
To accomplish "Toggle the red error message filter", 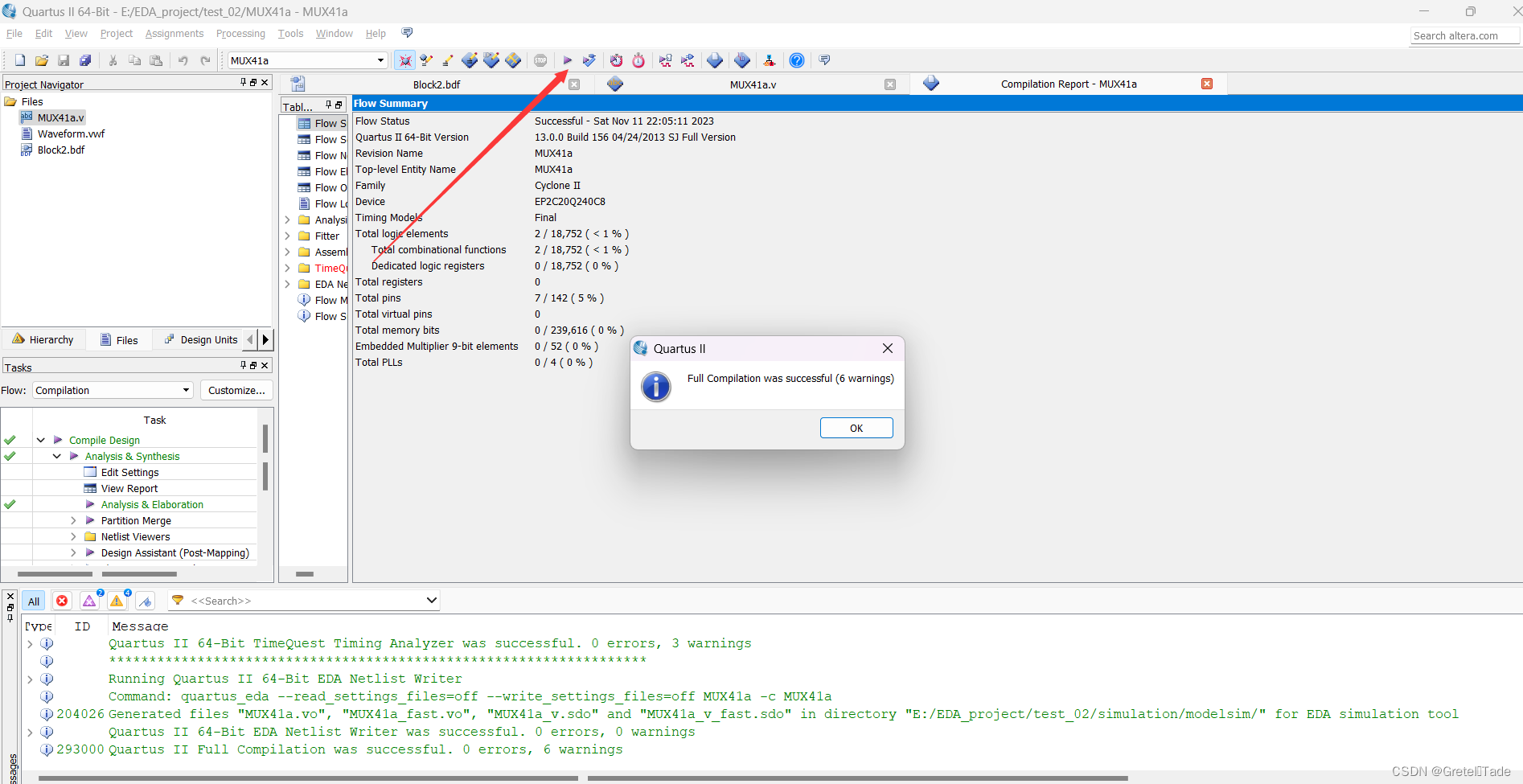I will (62, 601).
